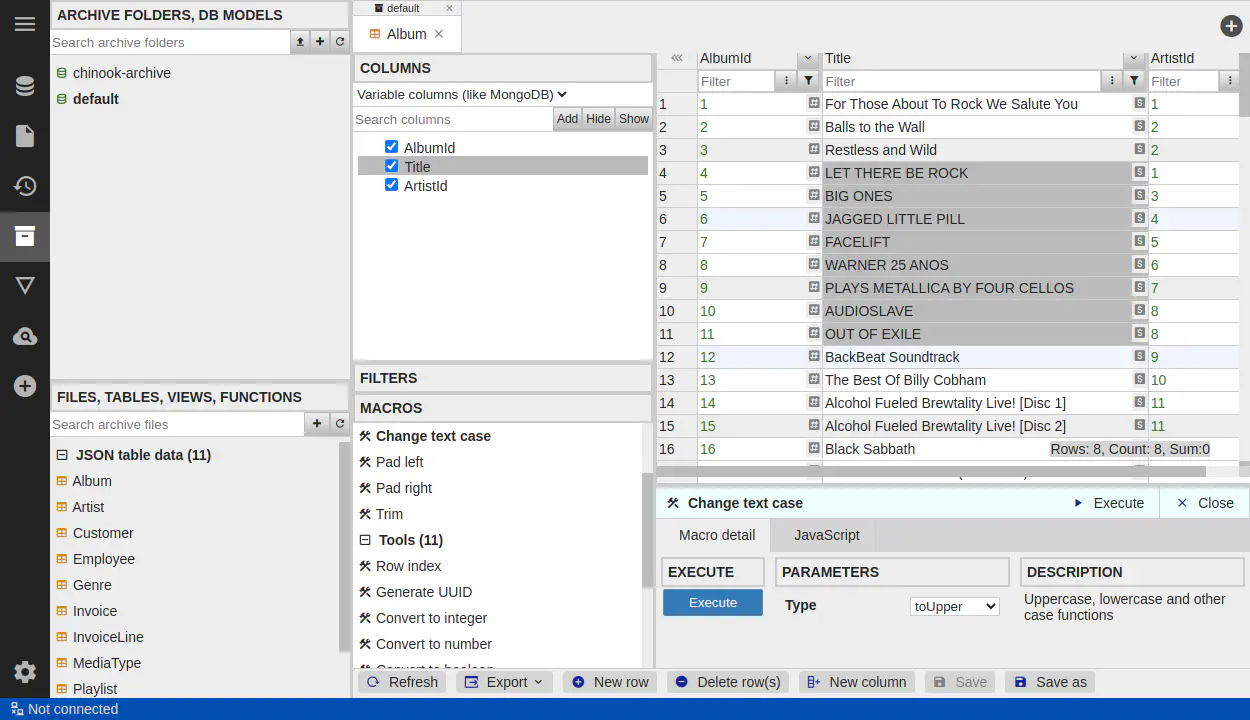The height and width of the screenshot is (720, 1250).
Task: Open settings gear in the sidebar
Action: (x=25, y=672)
